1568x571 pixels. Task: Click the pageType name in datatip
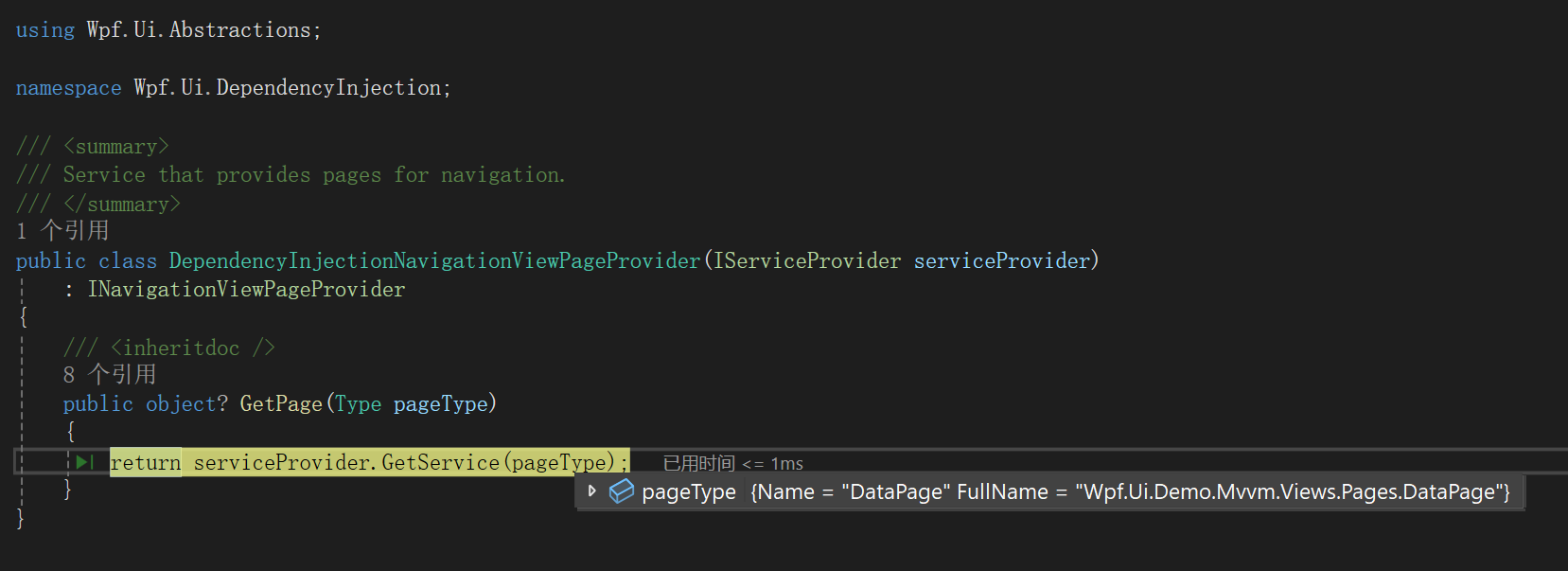[689, 492]
